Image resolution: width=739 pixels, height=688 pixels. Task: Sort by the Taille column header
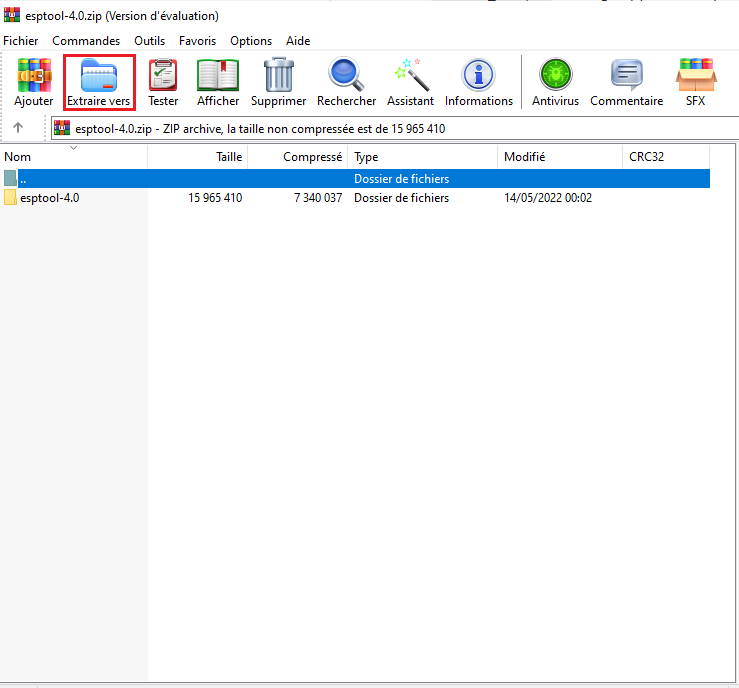197,157
